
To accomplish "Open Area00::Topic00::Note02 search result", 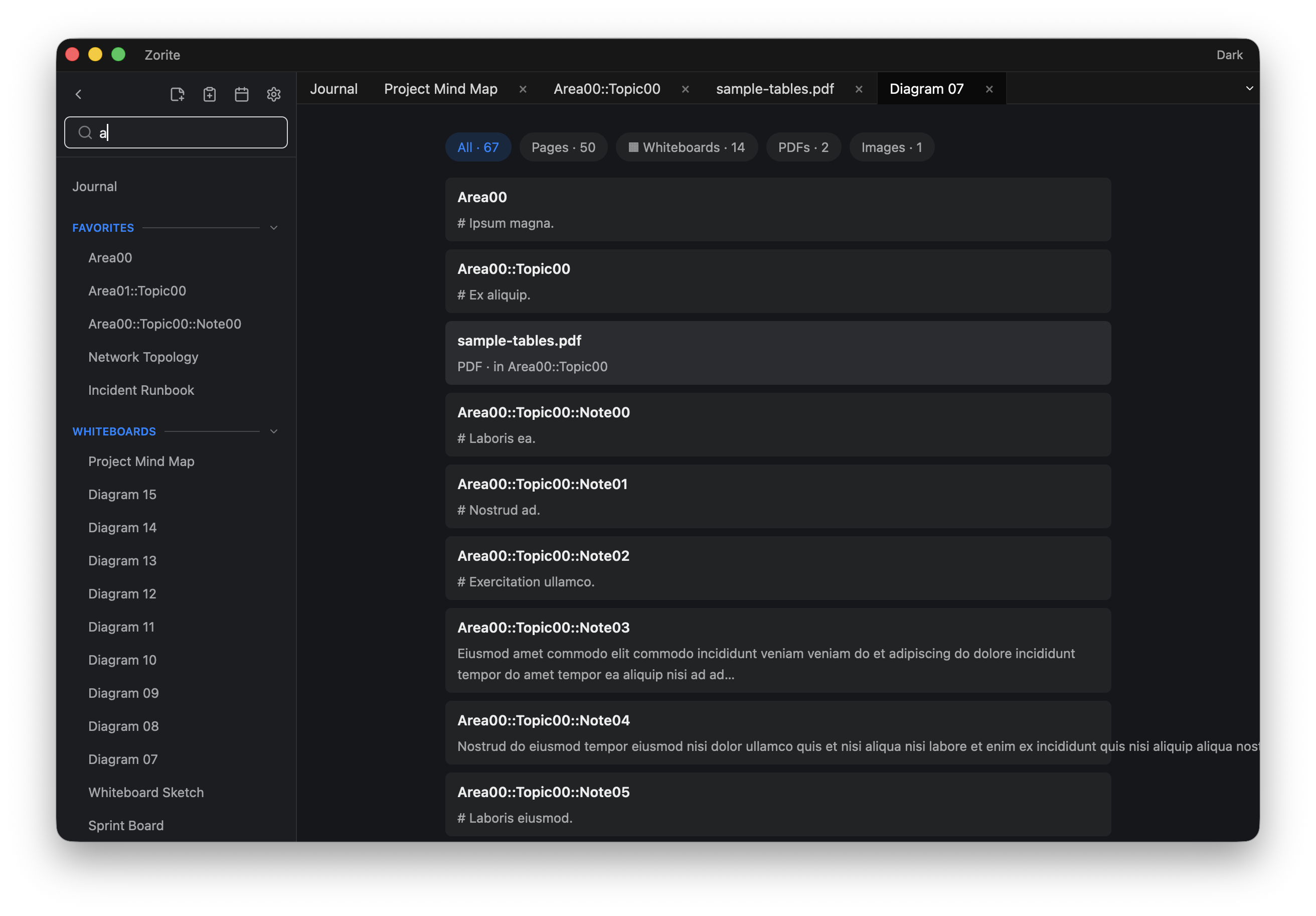I will (x=778, y=567).
